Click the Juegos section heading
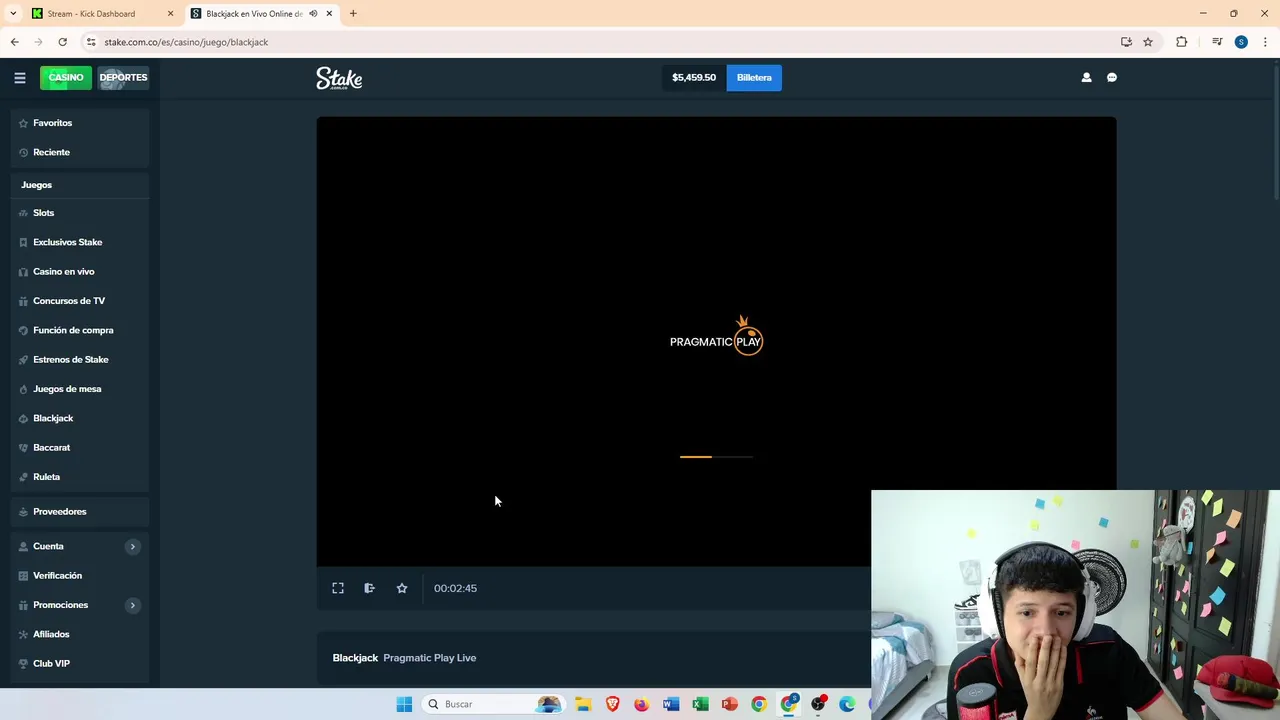The width and height of the screenshot is (1280, 720). click(x=36, y=185)
